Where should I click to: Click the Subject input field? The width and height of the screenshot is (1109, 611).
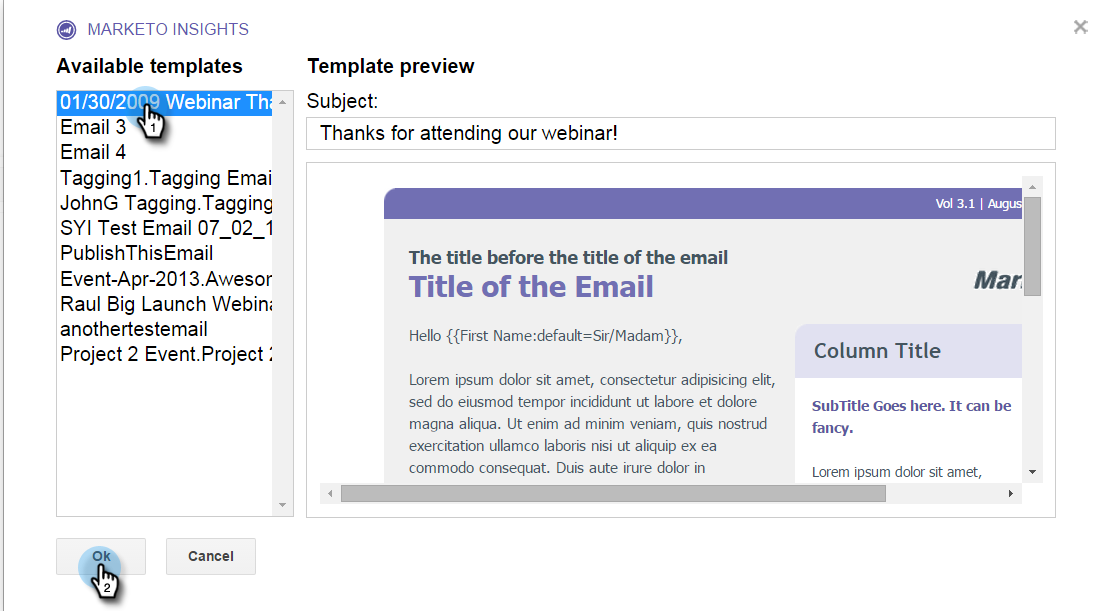tap(680, 133)
